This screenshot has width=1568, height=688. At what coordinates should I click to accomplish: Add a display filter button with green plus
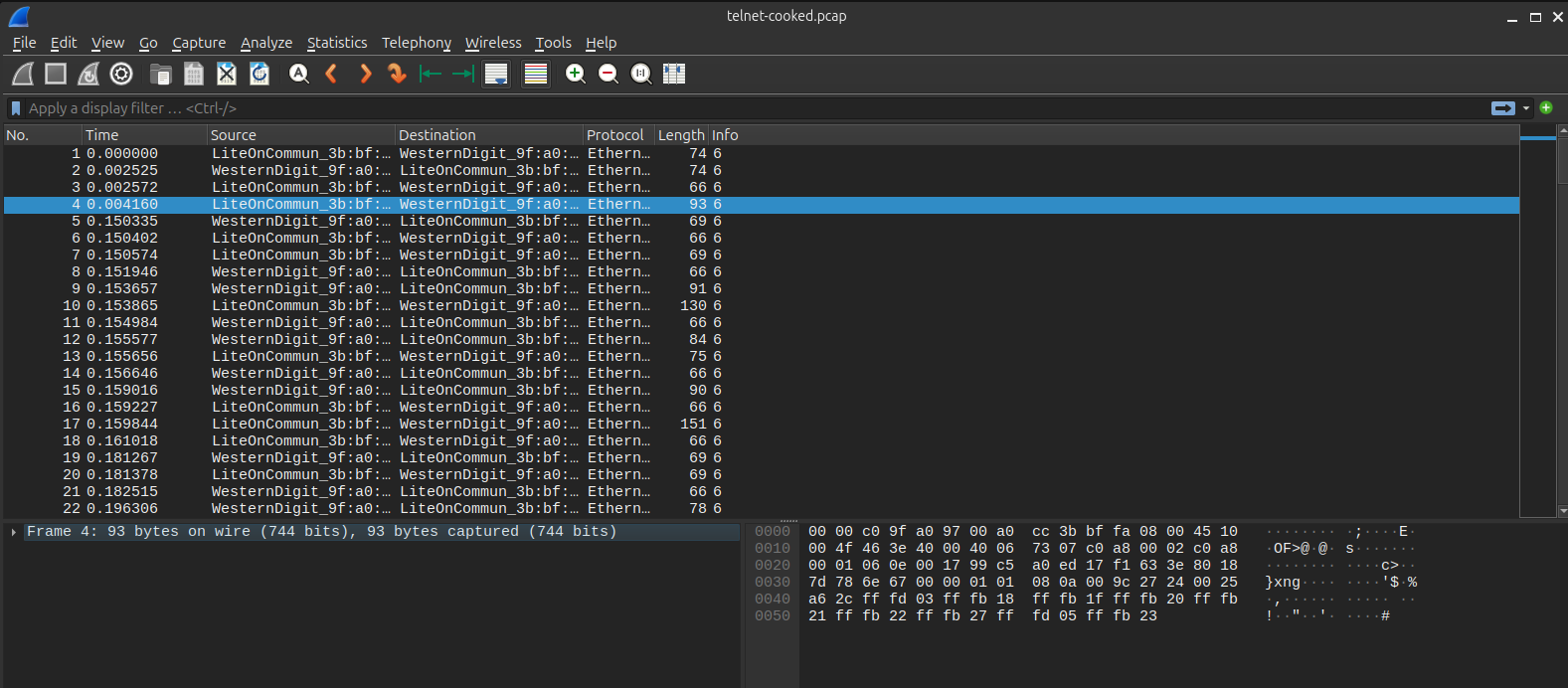click(x=1546, y=107)
